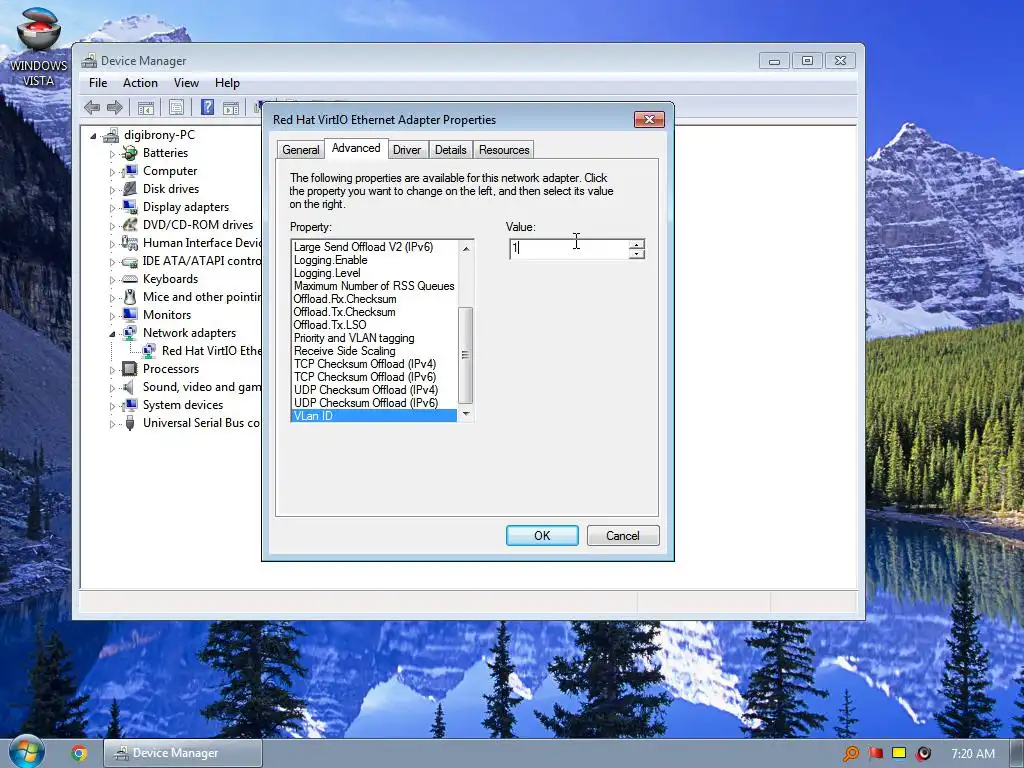
Task: Select the Batteries device icon
Action: coord(130,153)
